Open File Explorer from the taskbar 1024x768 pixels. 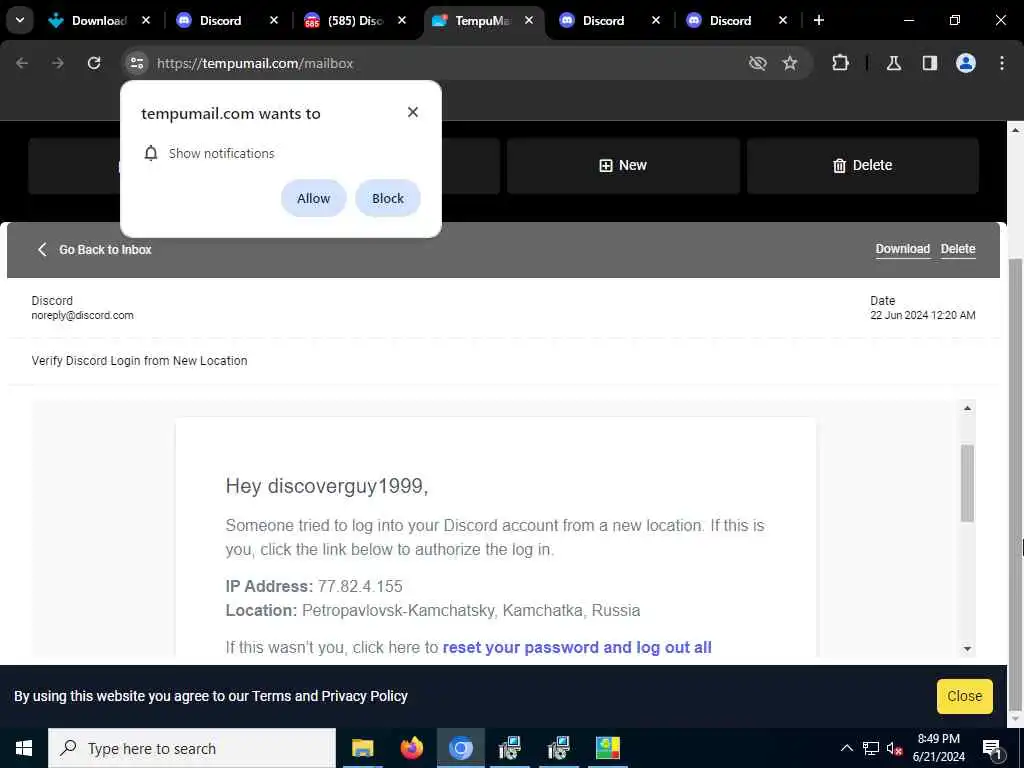[x=362, y=748]
